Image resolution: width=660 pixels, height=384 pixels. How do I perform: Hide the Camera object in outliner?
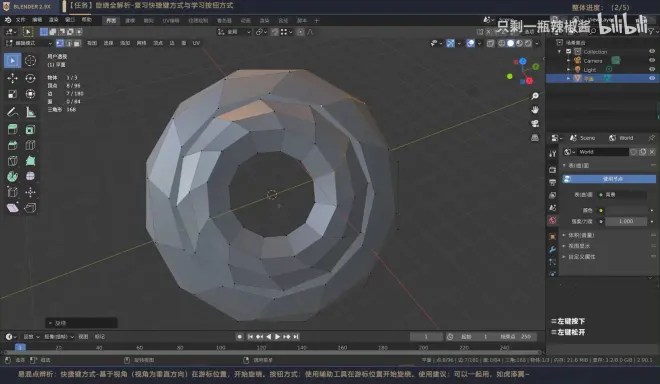[652, 61]
